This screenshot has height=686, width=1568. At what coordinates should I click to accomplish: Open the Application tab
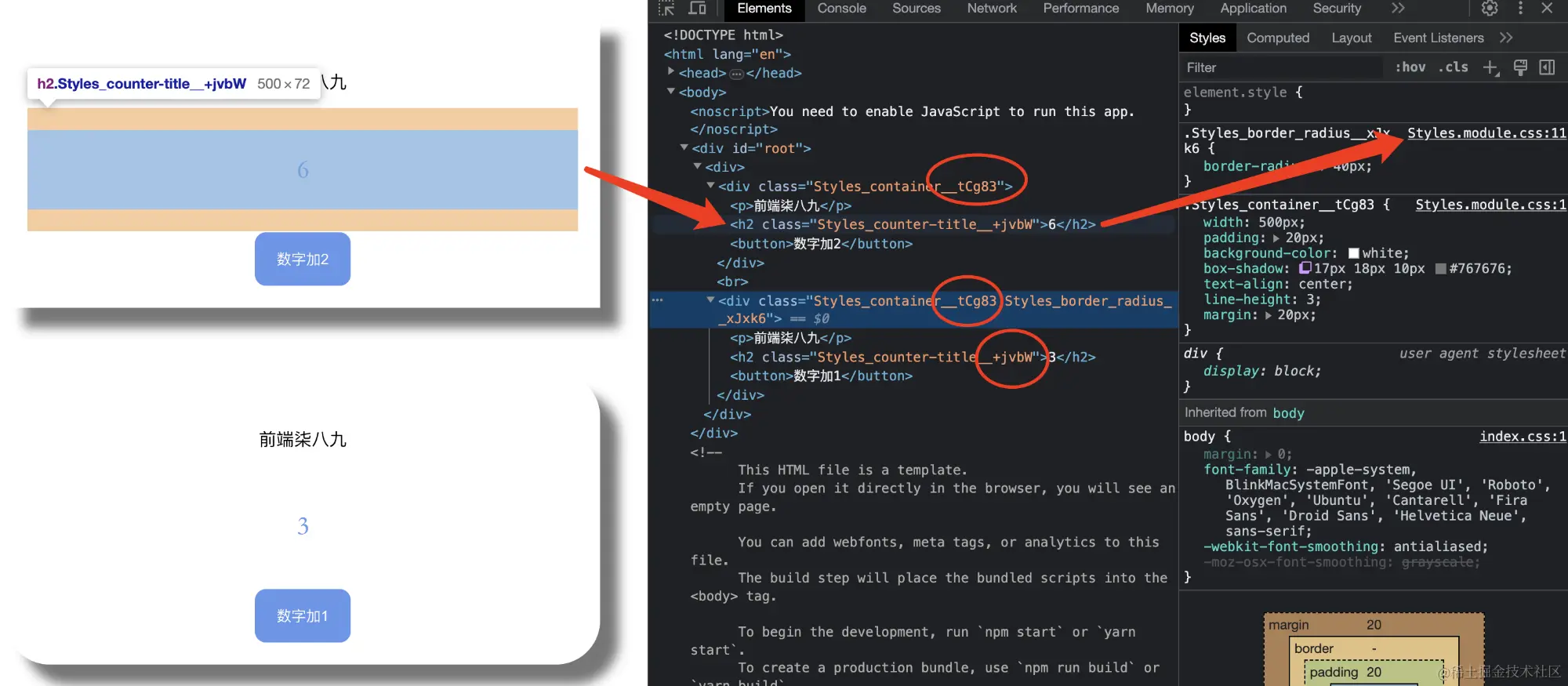[x=1253, y=9]
